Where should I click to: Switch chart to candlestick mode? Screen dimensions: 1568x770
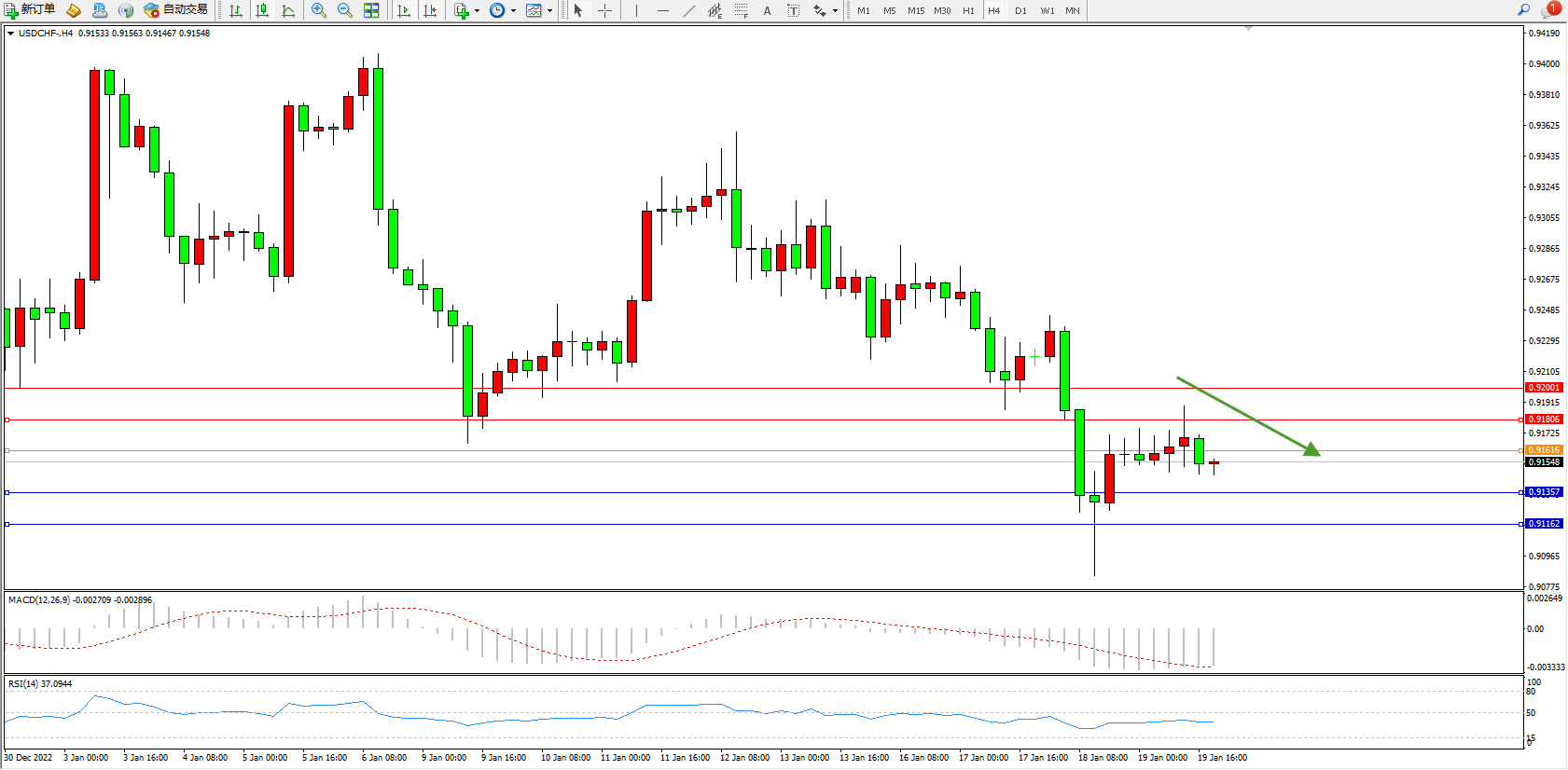tap(262, 10)
